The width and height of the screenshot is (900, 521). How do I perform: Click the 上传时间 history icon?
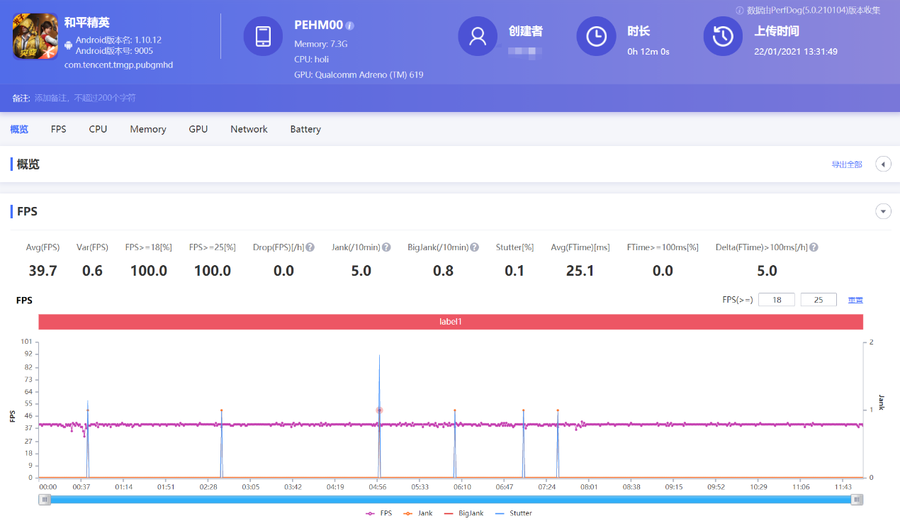pos(723,36)
